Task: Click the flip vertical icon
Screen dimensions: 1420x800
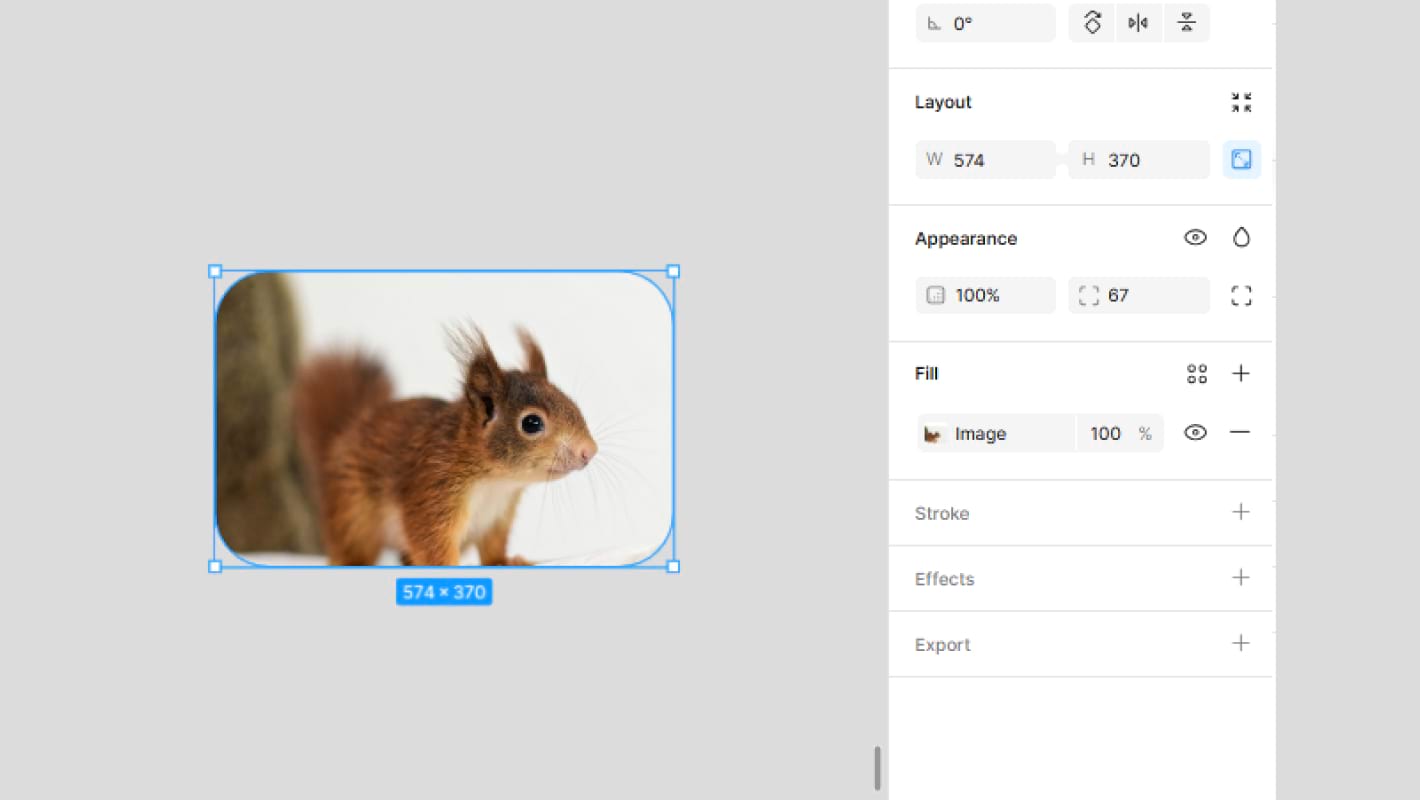Action: point(1186,23)
